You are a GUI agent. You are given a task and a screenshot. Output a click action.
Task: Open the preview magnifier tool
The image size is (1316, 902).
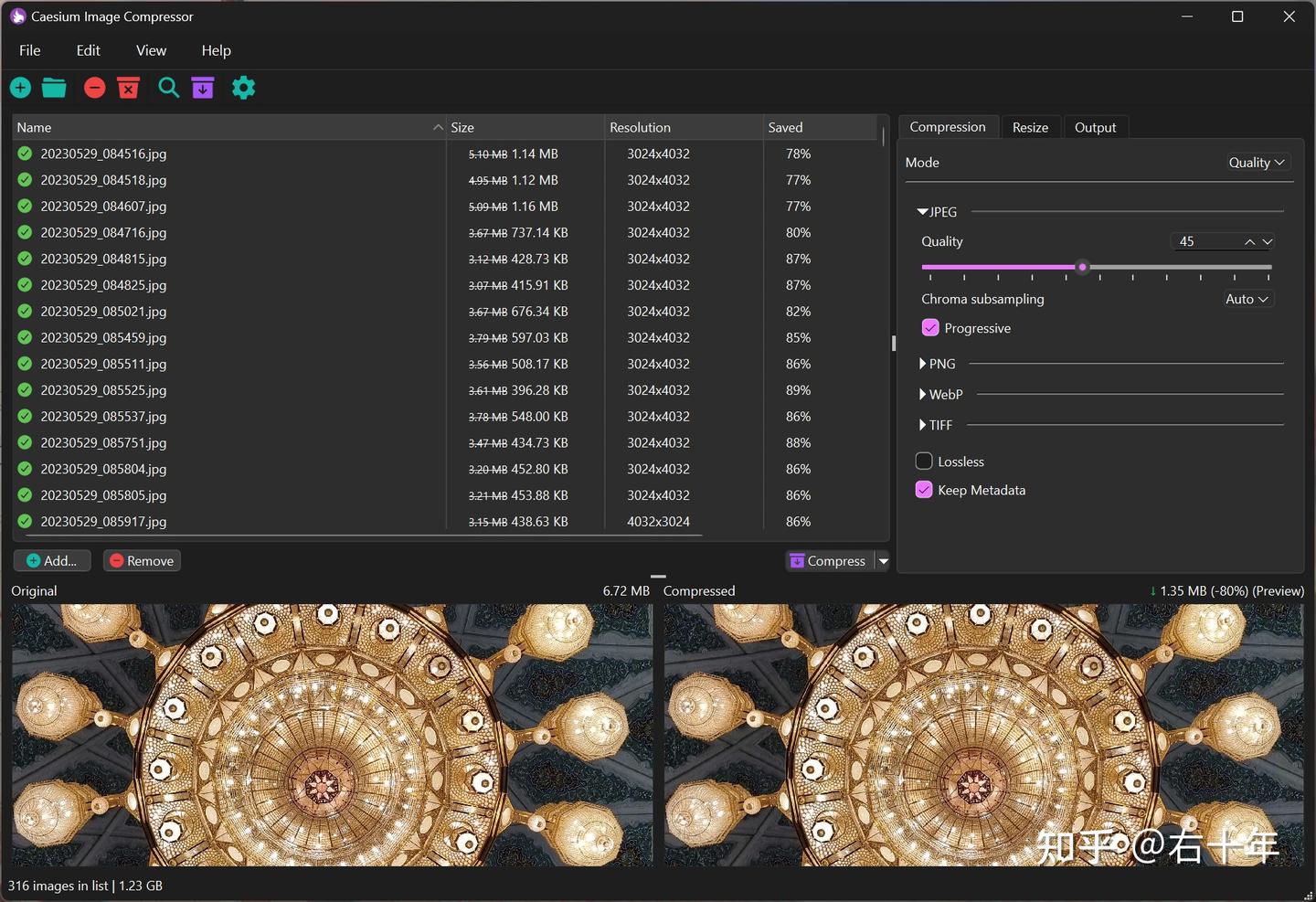[168, 87]
